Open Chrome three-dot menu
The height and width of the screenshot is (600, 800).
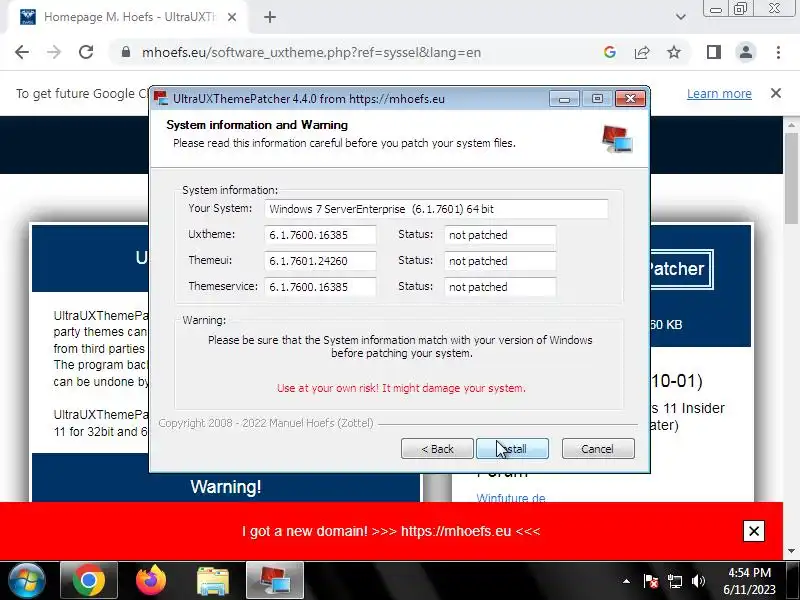778,52
